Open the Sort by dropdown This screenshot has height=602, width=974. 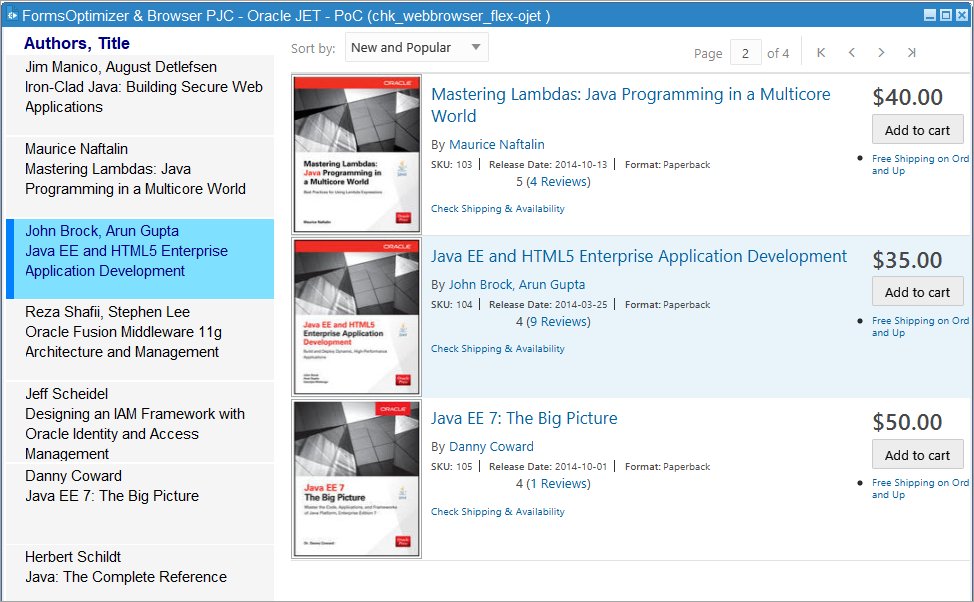tap(417, 47)
